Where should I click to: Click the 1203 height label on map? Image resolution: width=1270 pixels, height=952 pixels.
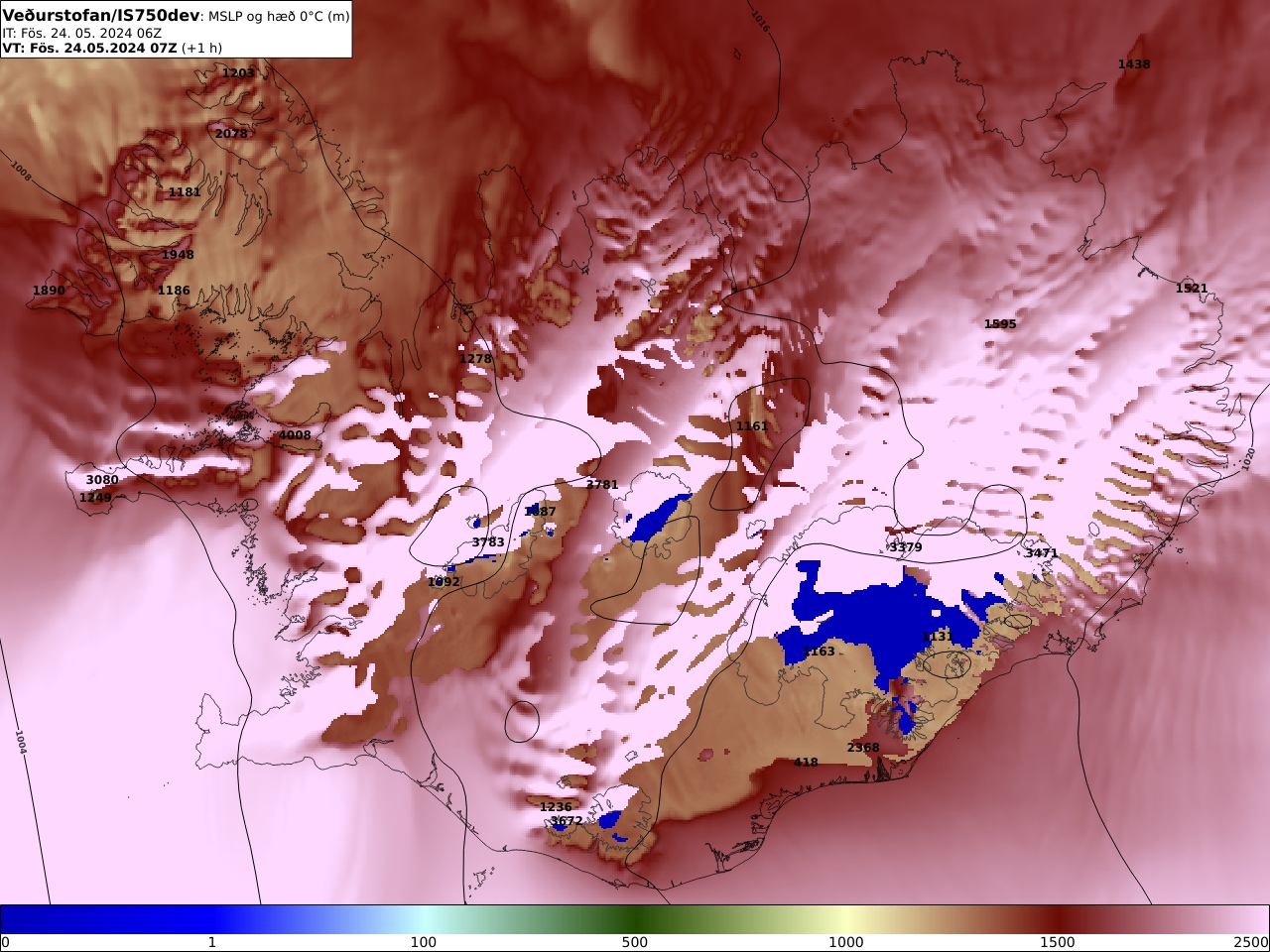[x=238, y=73]
